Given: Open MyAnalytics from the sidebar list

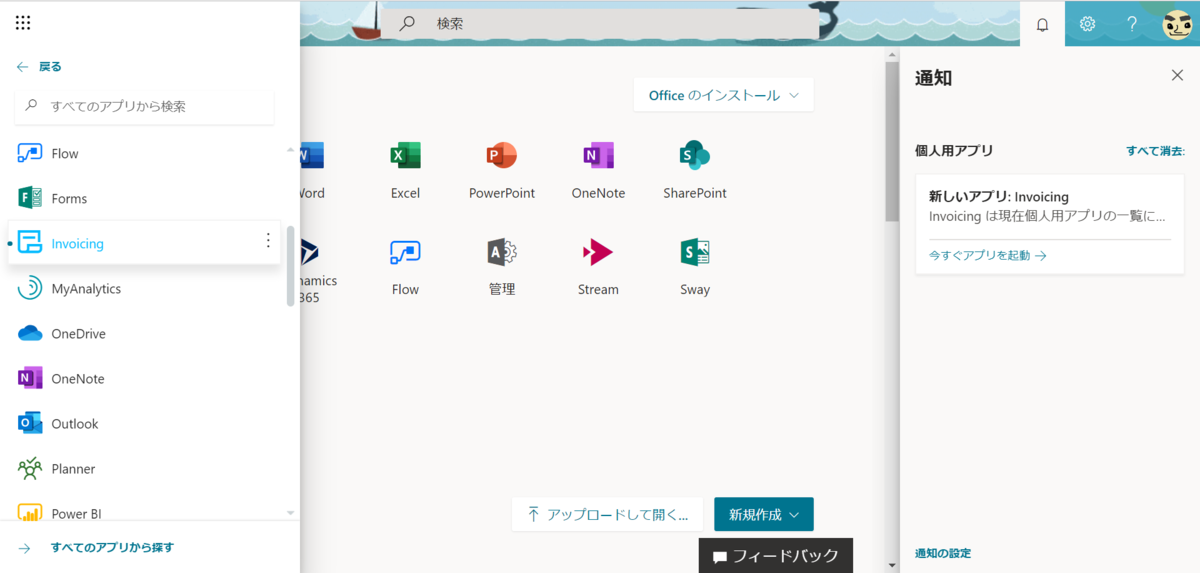Looking at the screenshot, I should (144, 288).
